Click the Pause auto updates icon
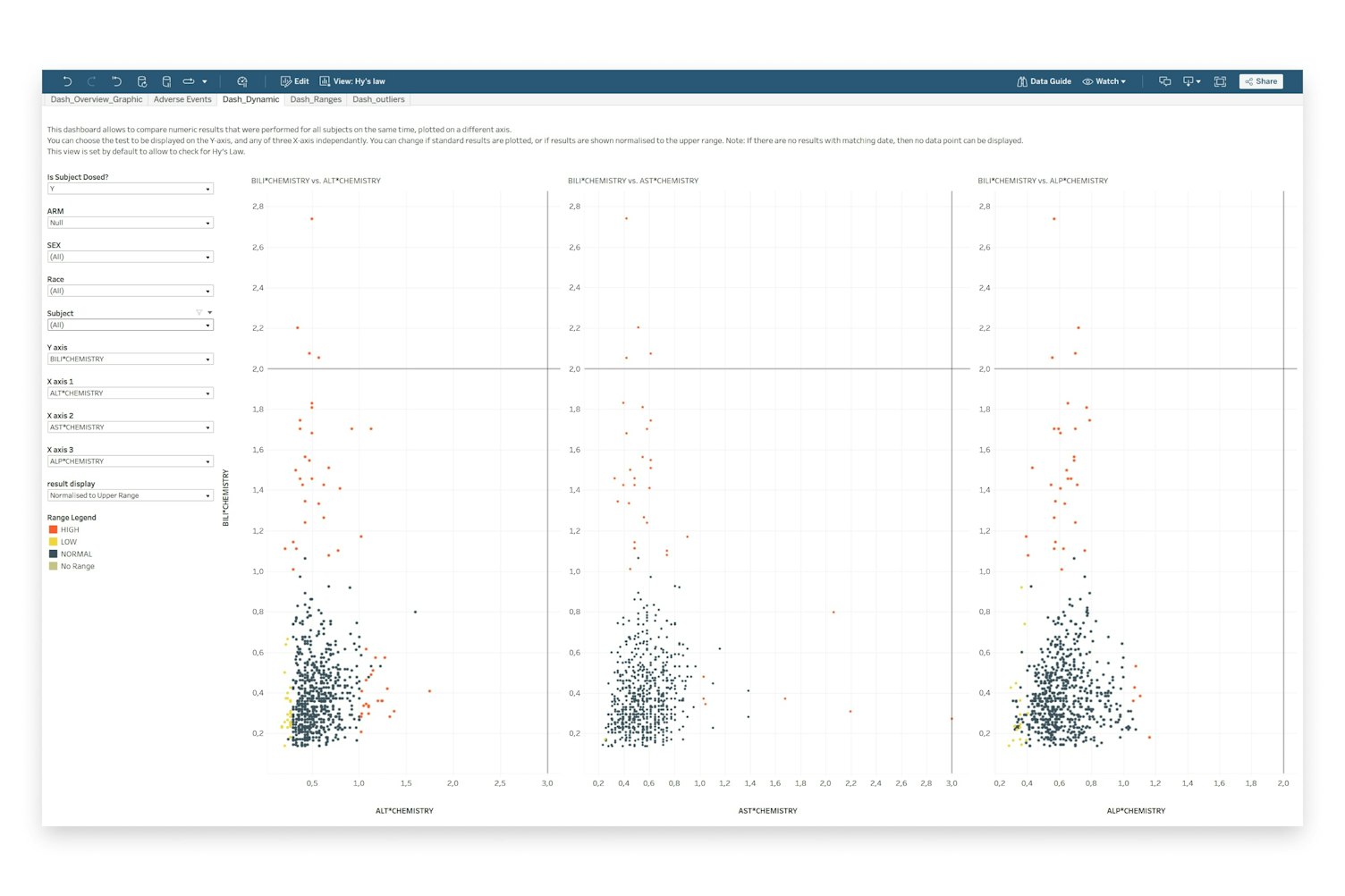This screenshot has height=896, width=1345. click(166, 81)
